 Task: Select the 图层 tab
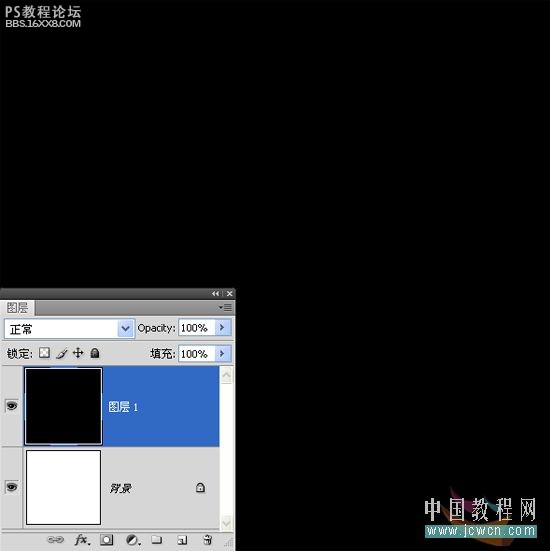point(17,308)
